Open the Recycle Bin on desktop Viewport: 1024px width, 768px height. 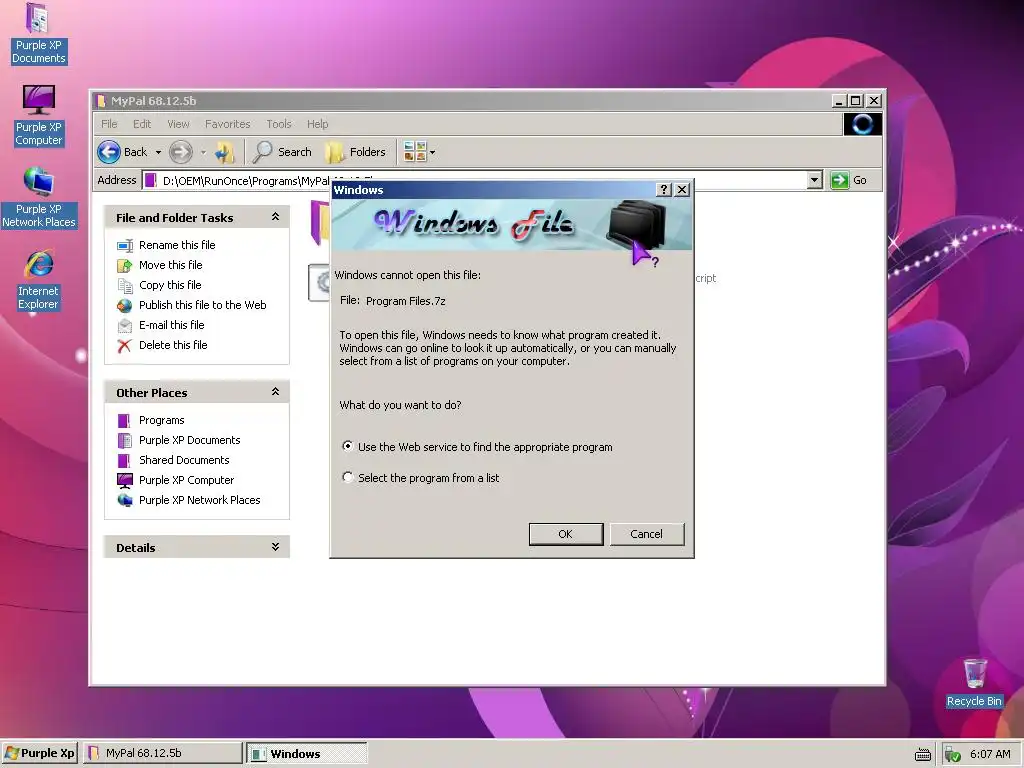(974, 683)
